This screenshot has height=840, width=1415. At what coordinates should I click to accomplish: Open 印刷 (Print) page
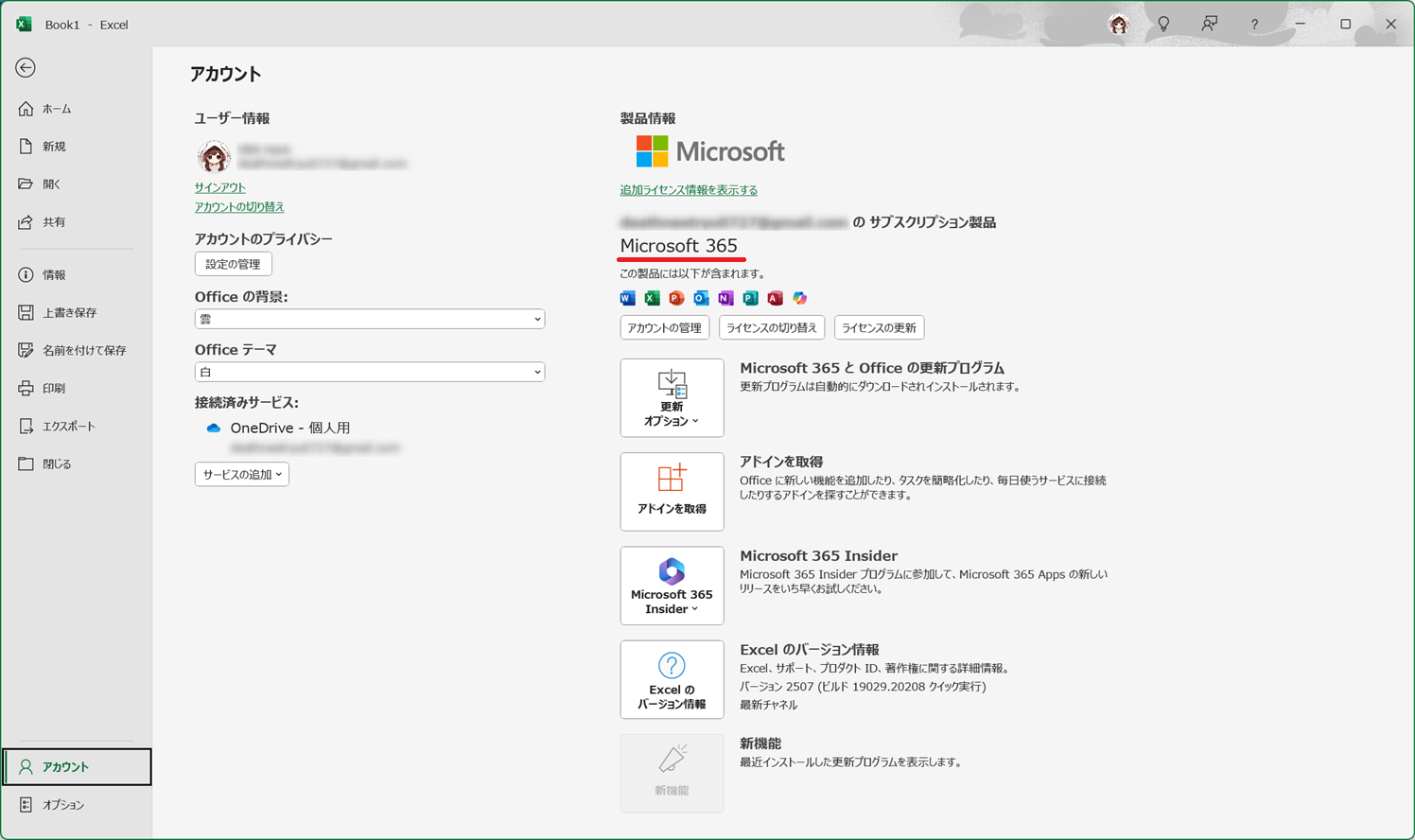76,389
